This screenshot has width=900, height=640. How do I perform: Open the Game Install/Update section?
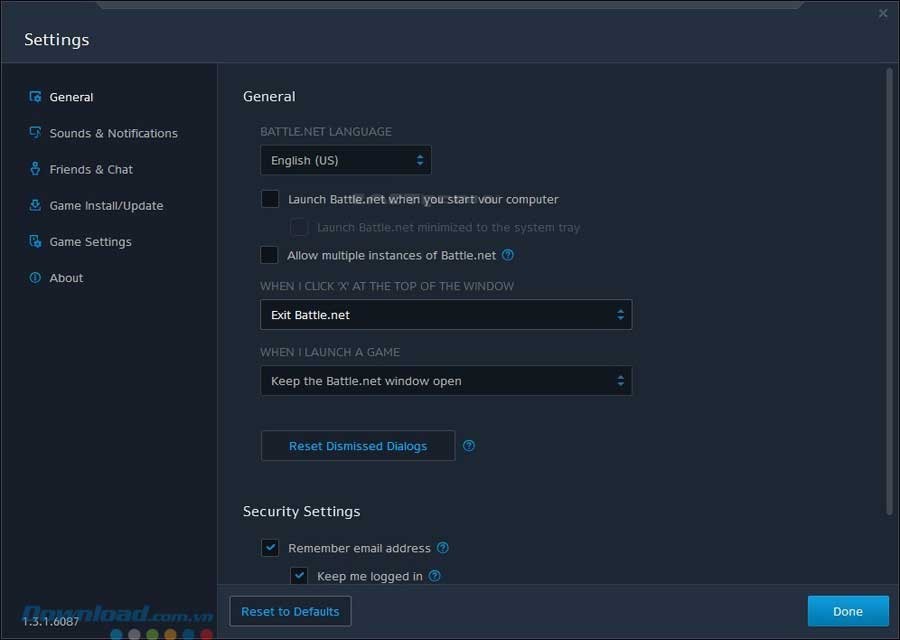pos(106,205)
